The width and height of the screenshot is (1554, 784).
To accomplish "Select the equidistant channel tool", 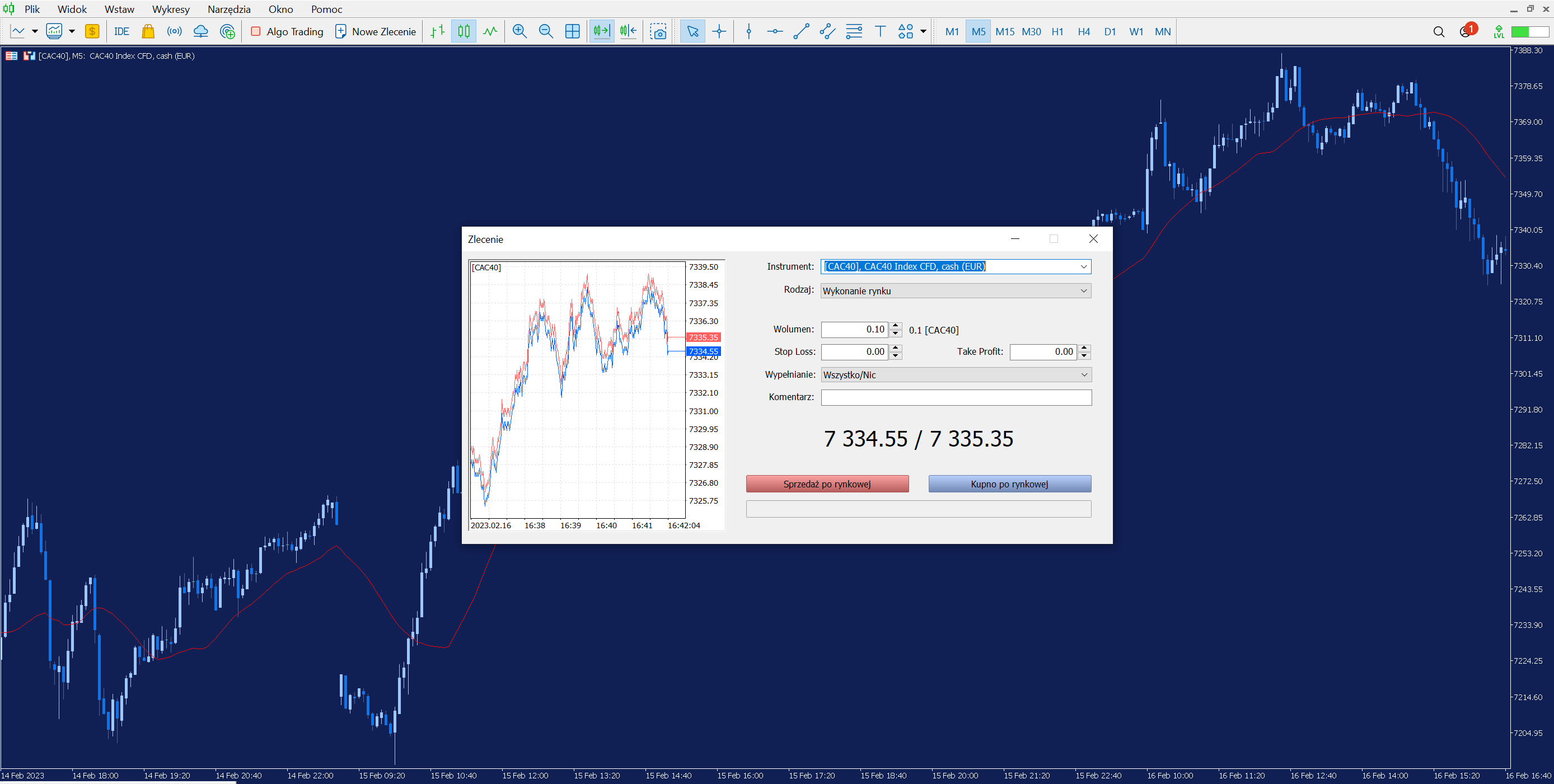I will click(828, 31).
